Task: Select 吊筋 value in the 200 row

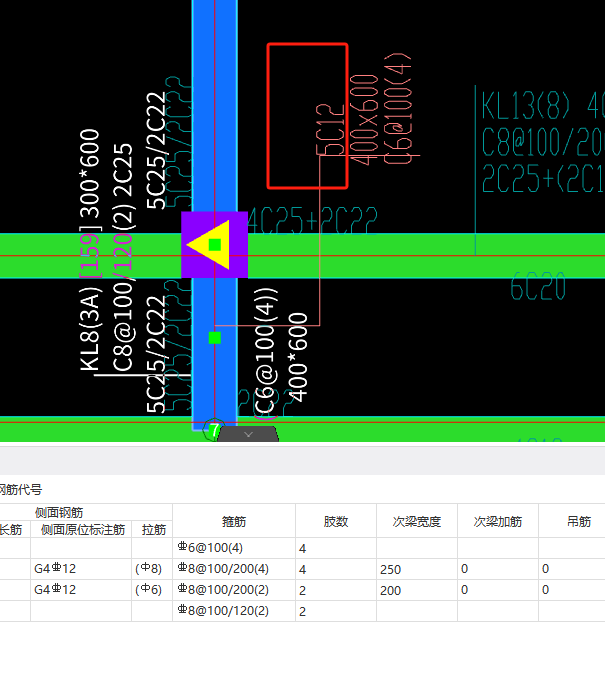Action: (572, 590)
